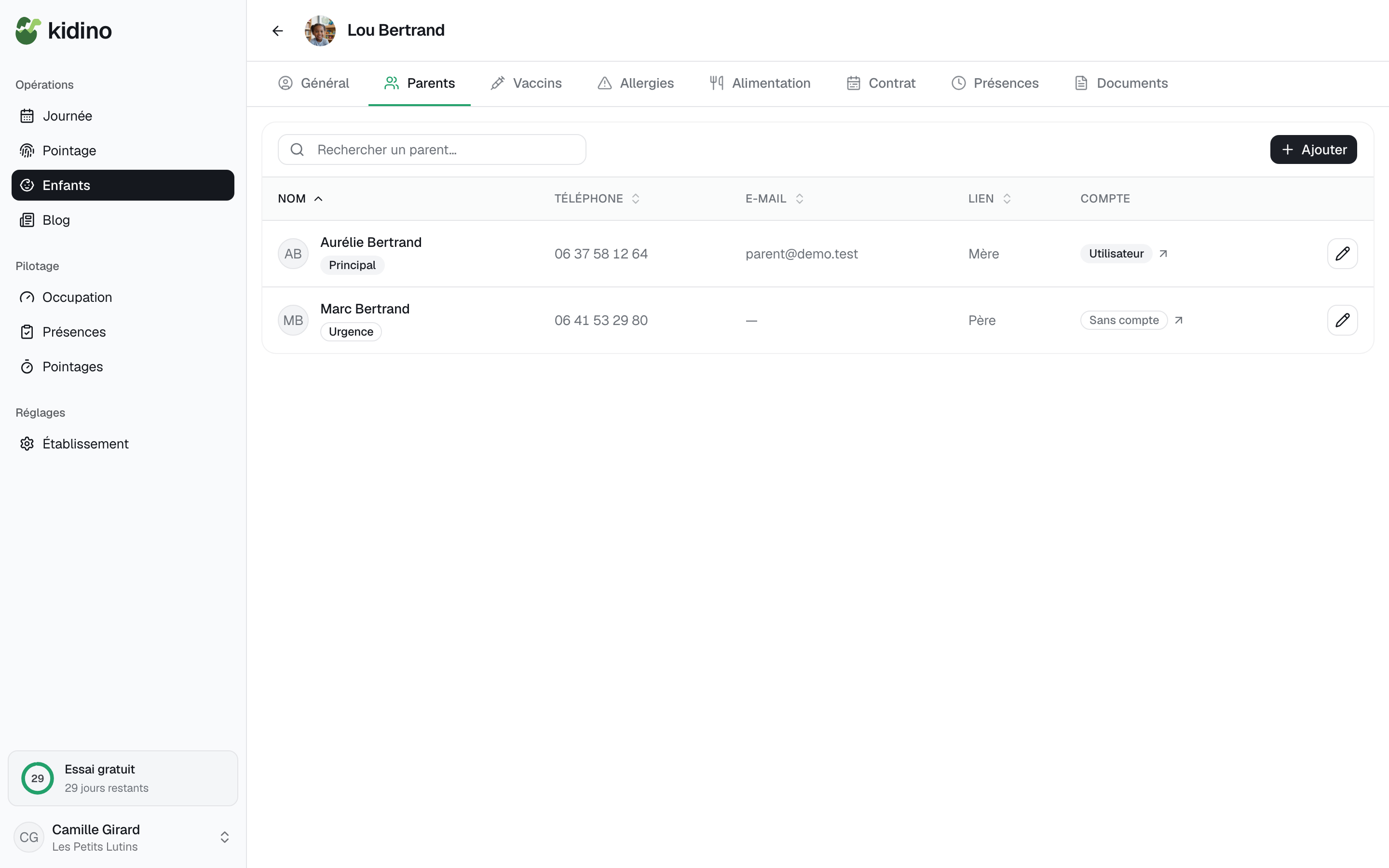This screenshot has width=1389, height=868.
Task: Open the Blog section
Action: click(x=123, y=220)
